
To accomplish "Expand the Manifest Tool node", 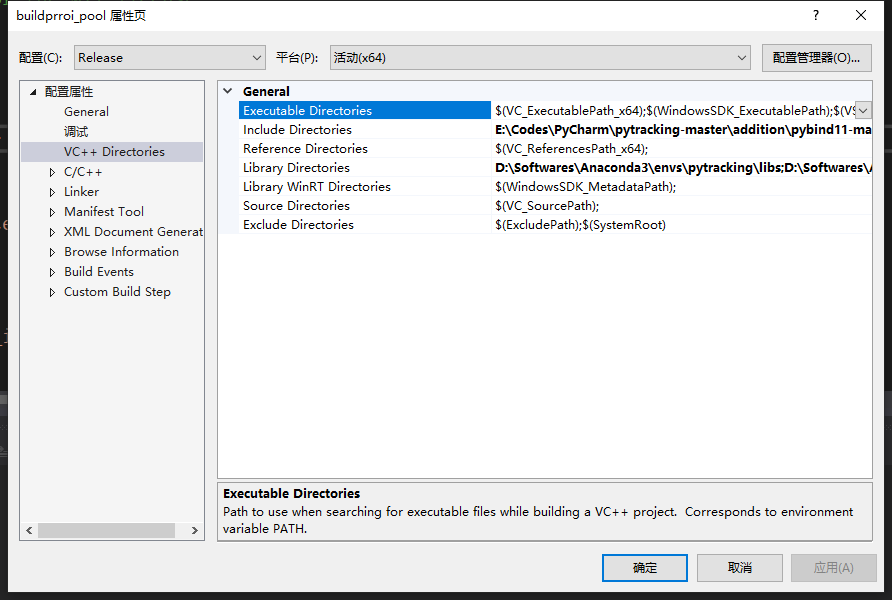I will (x=53, y=211).
